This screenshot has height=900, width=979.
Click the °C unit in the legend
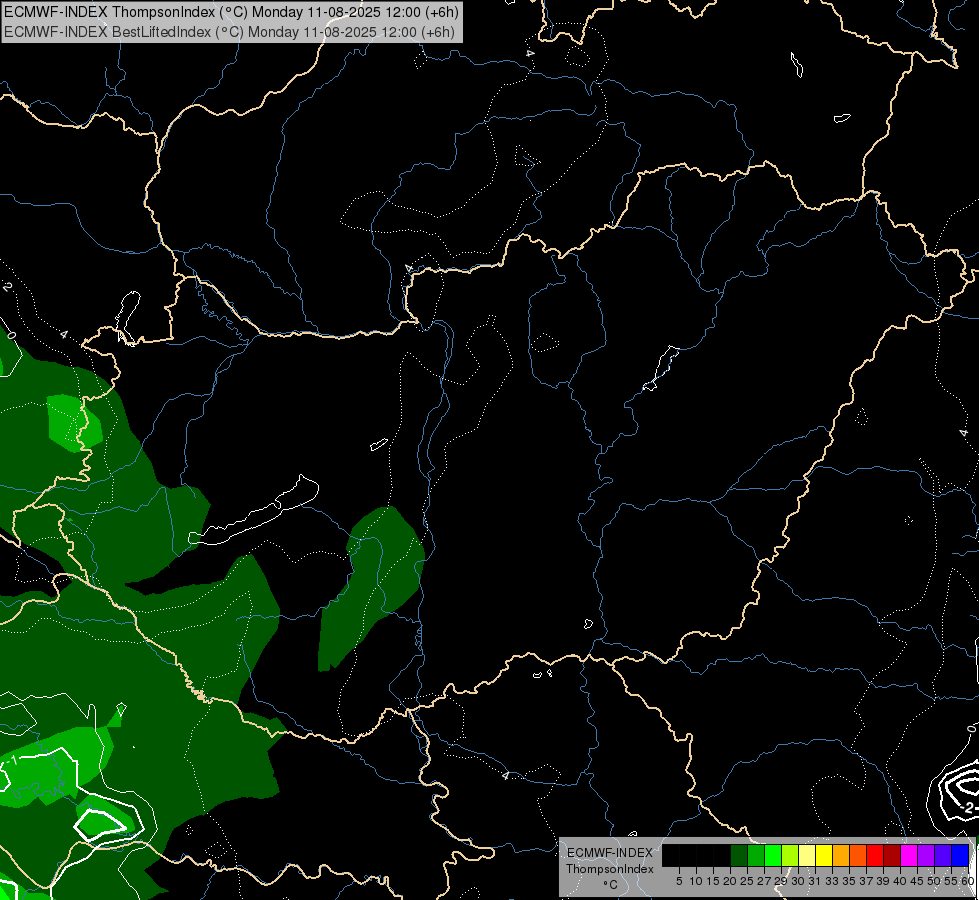(611, 885)
